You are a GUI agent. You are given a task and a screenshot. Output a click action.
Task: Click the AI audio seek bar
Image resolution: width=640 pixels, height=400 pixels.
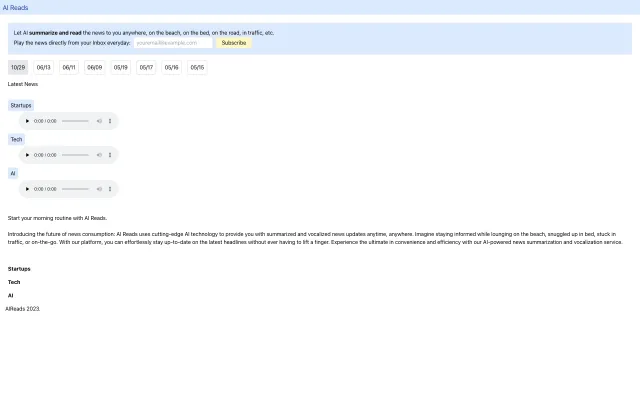pos(75,189)
